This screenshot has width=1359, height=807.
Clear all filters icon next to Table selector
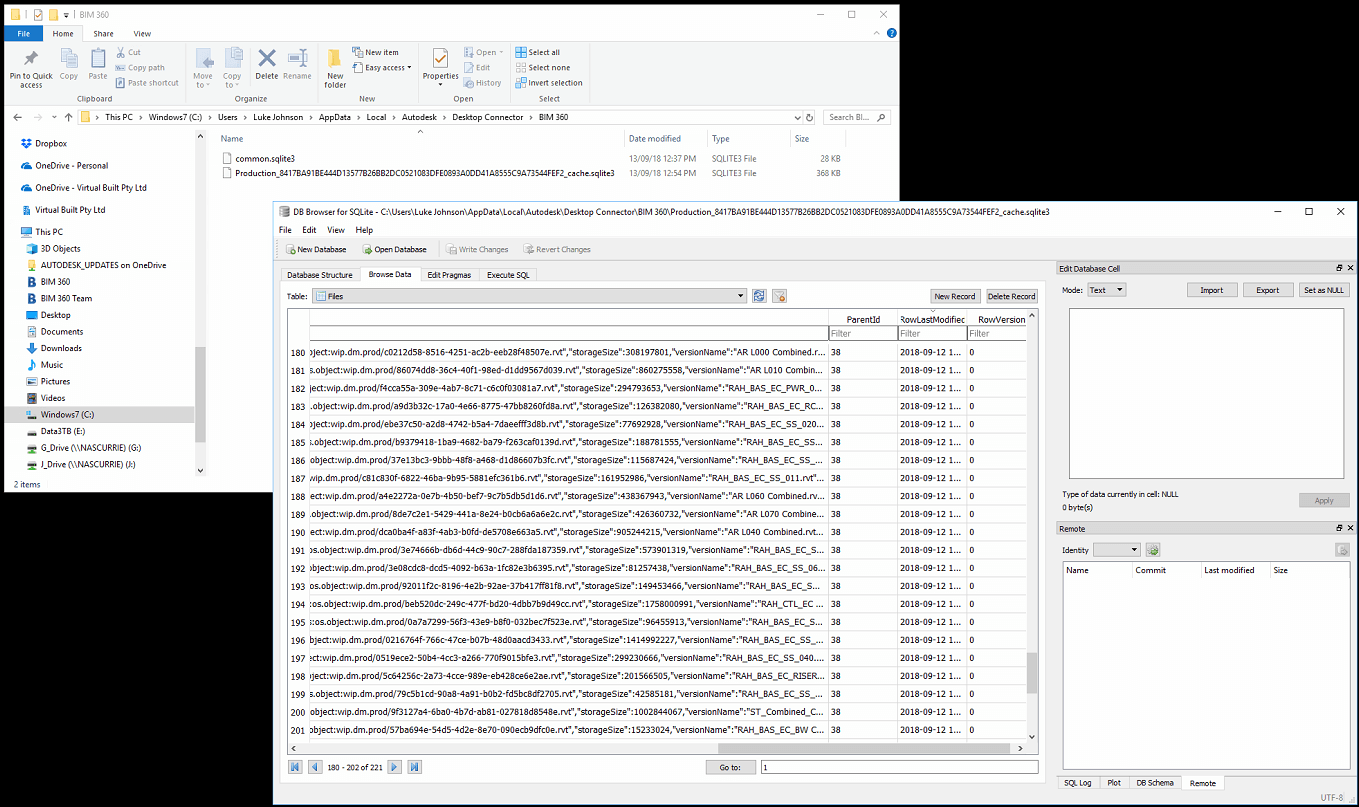[x=779, y=296]
